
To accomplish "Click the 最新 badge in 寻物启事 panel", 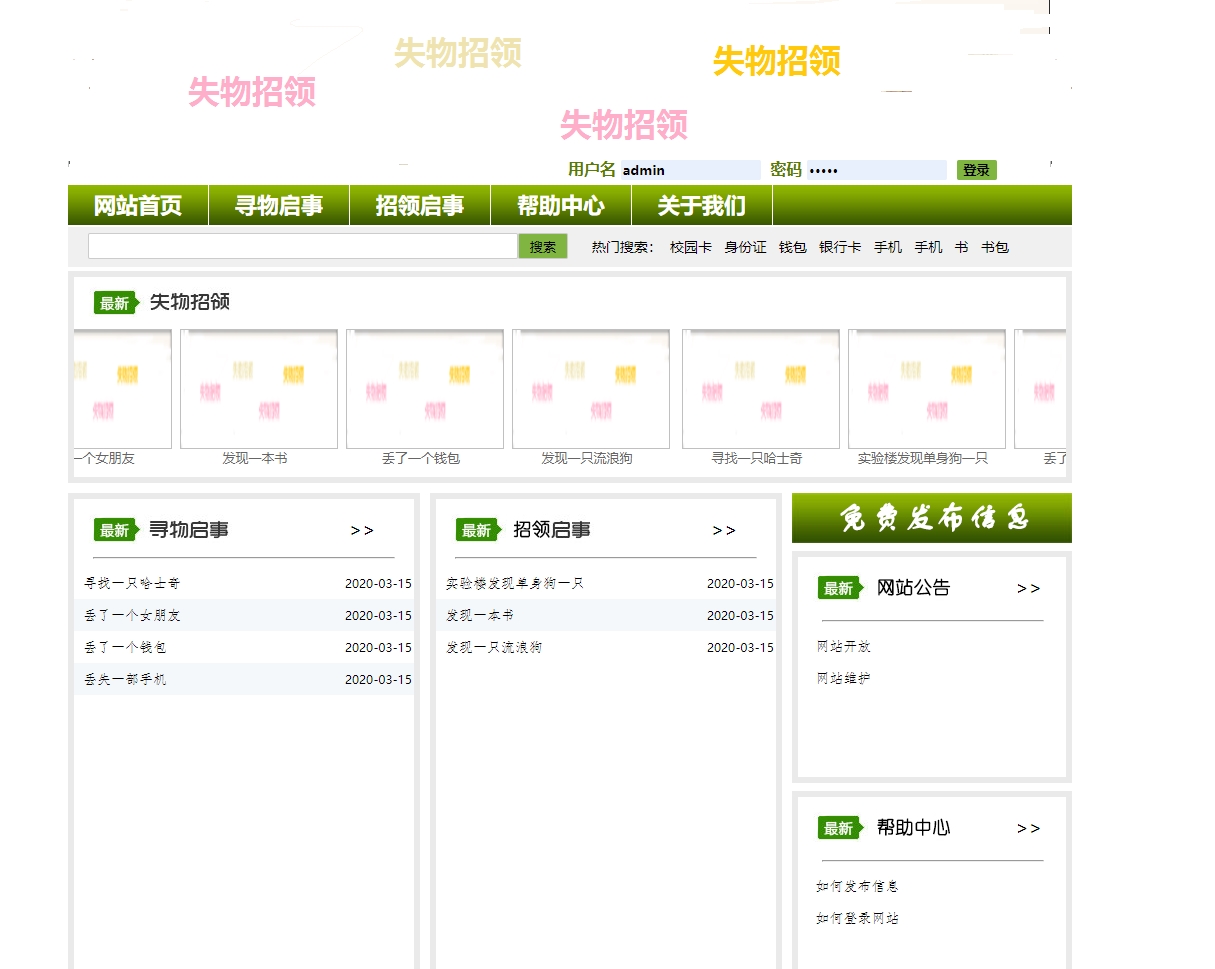I will (116, 531).
